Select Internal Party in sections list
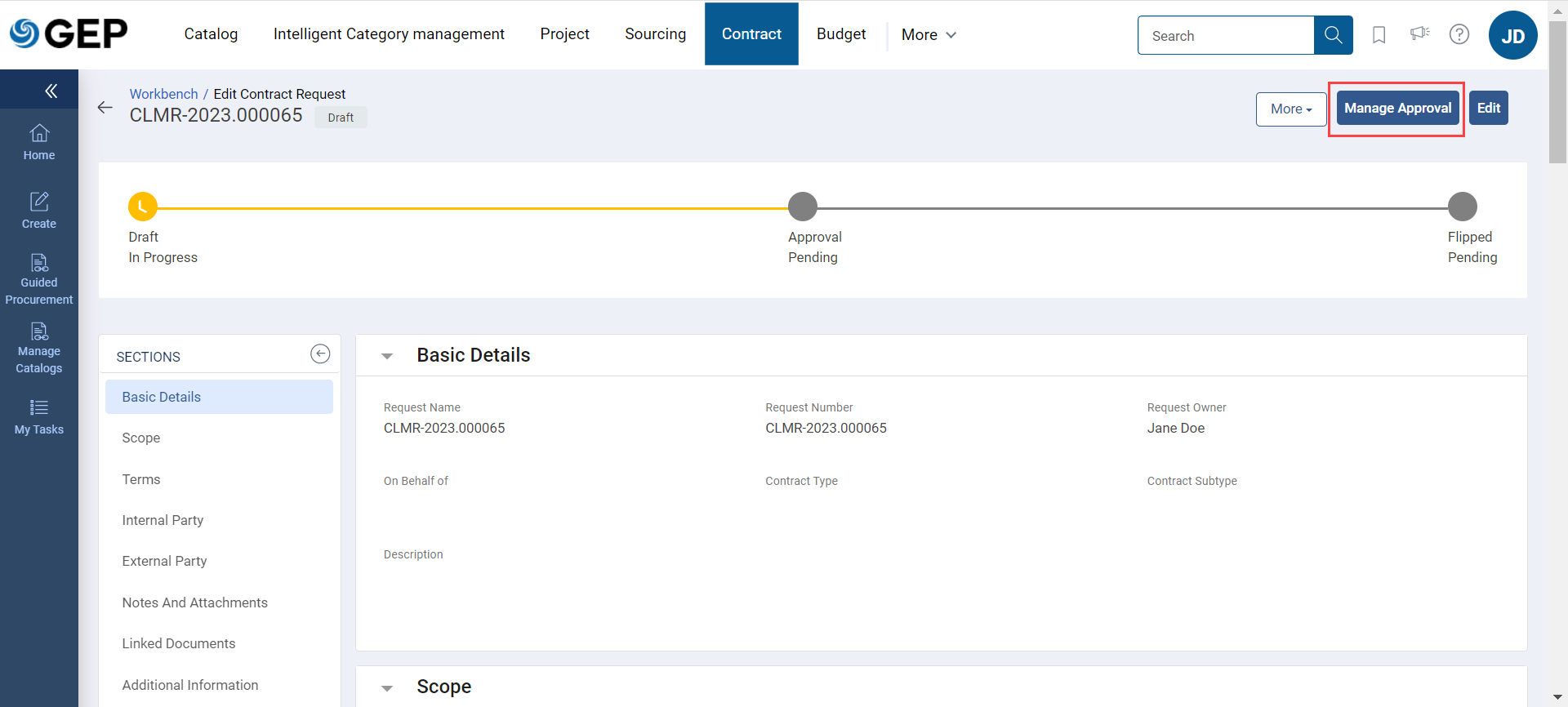 click(x=163, y=520)
